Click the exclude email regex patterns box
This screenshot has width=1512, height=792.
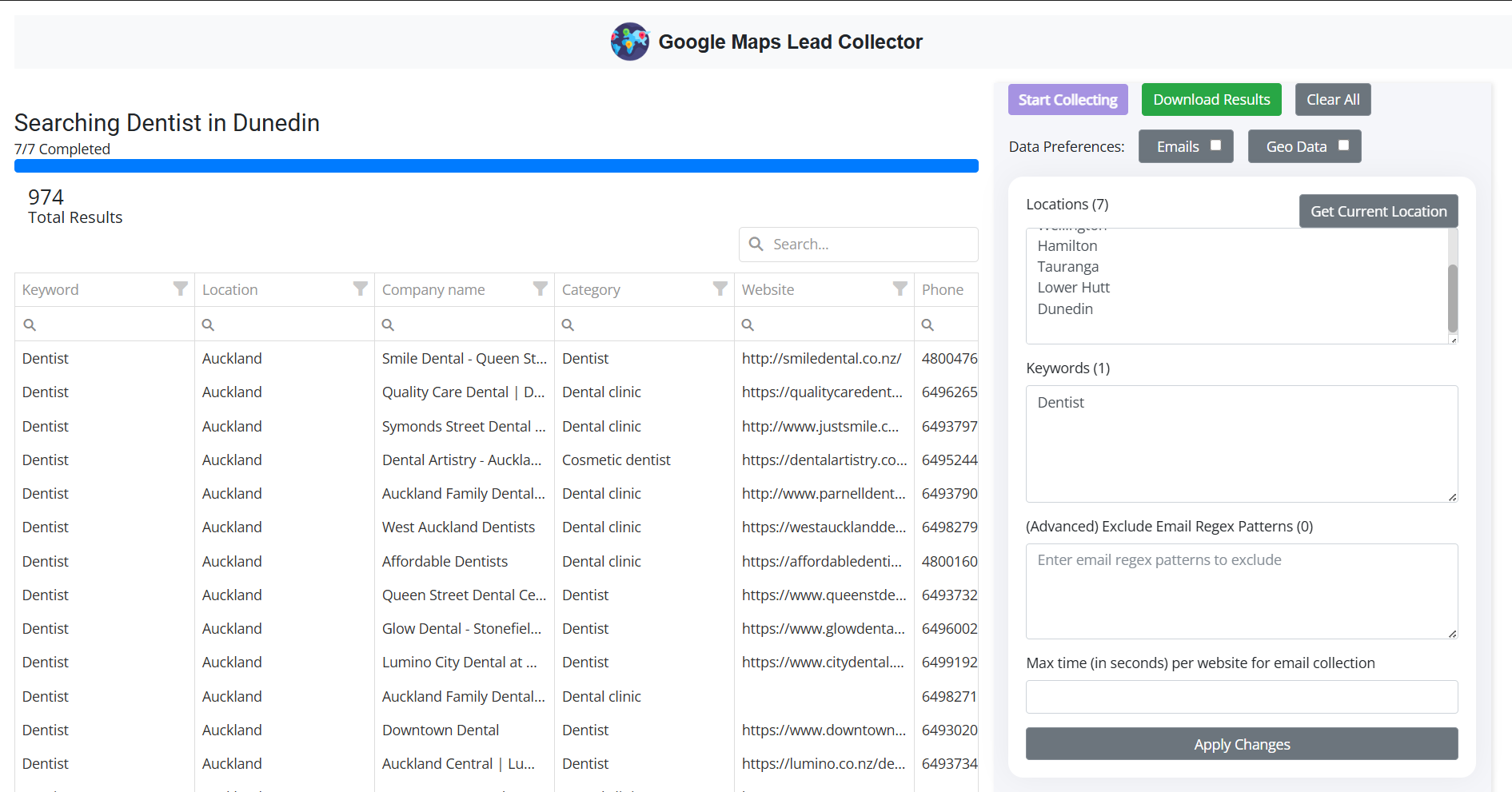click(x=1242, y=591)
